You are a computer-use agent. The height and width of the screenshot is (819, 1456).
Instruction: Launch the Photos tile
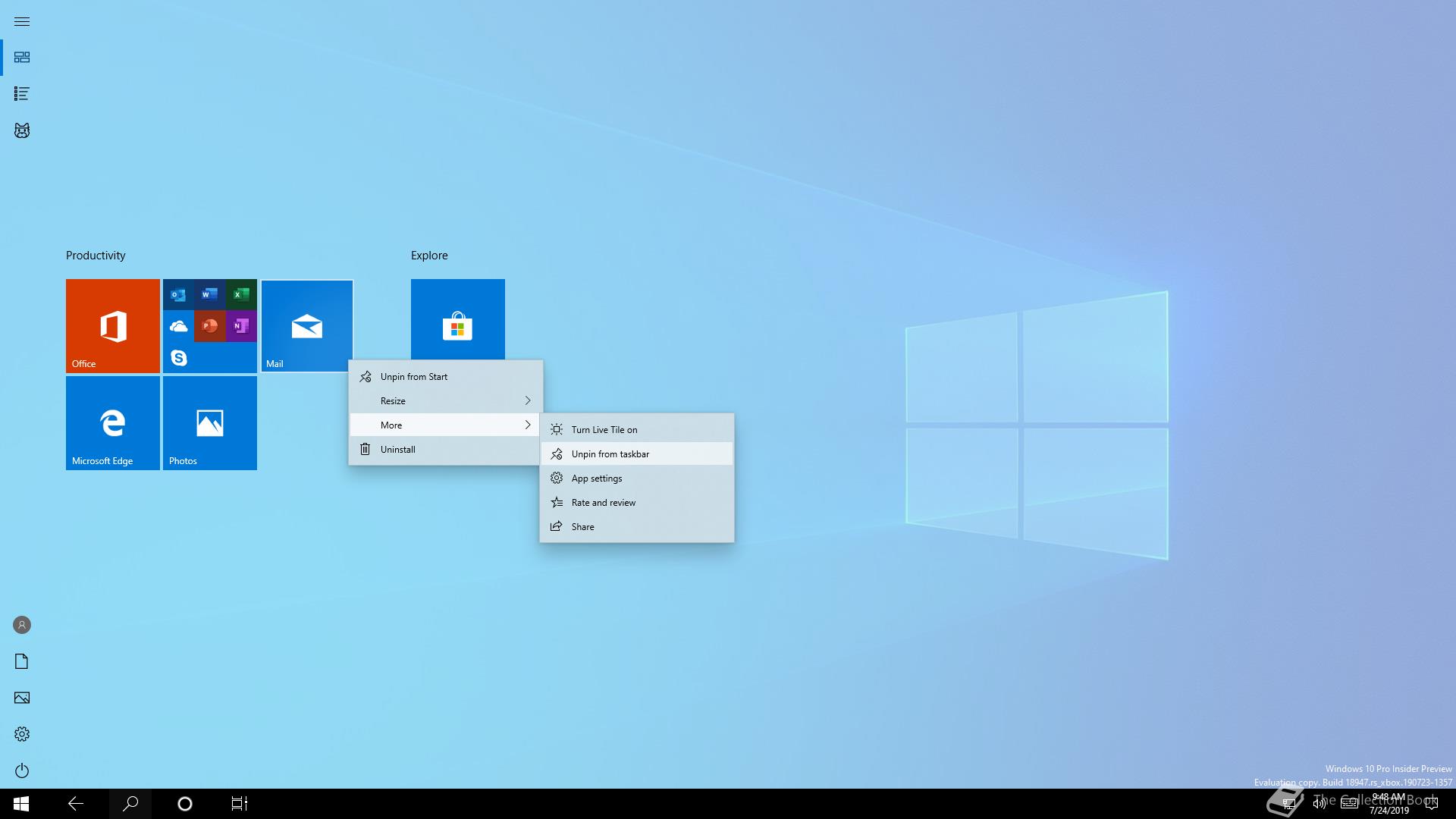pos(210,423)
